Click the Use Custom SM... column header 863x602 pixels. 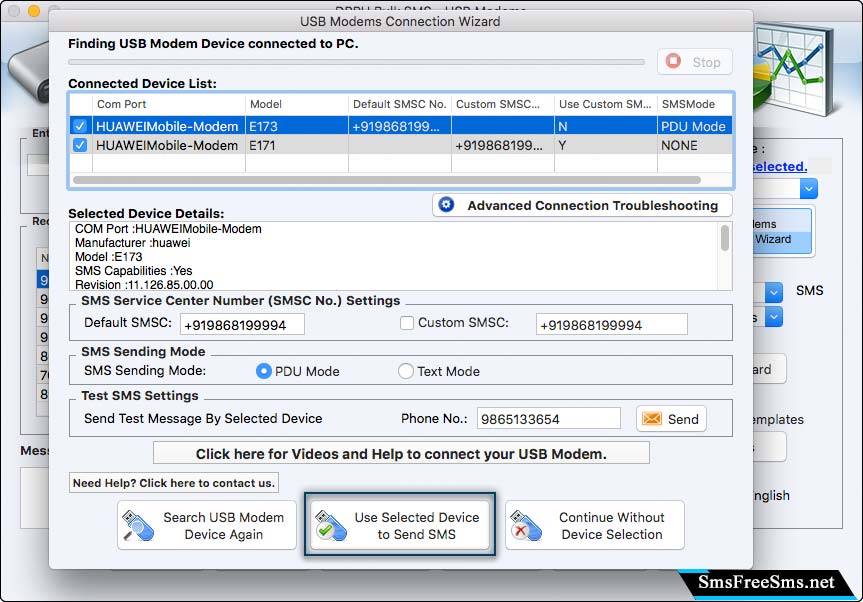[605, 104]
